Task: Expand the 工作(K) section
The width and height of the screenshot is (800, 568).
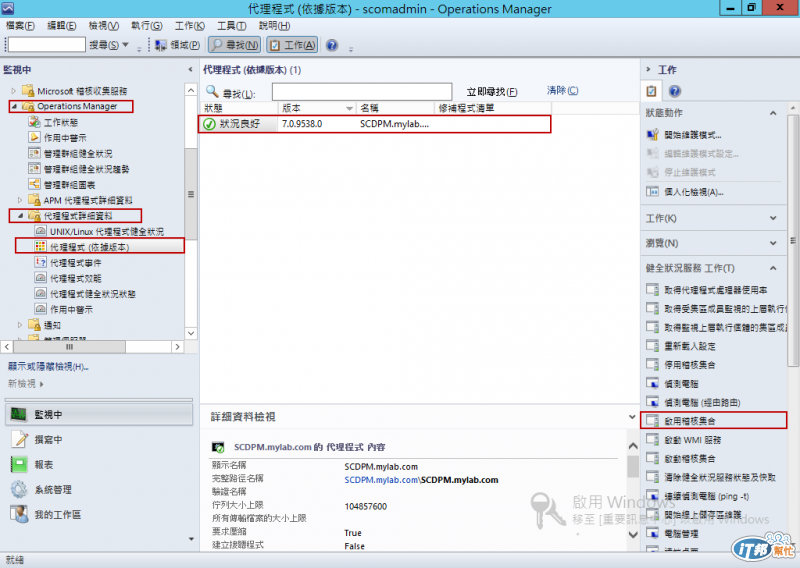Action: [x=773, y=218]
